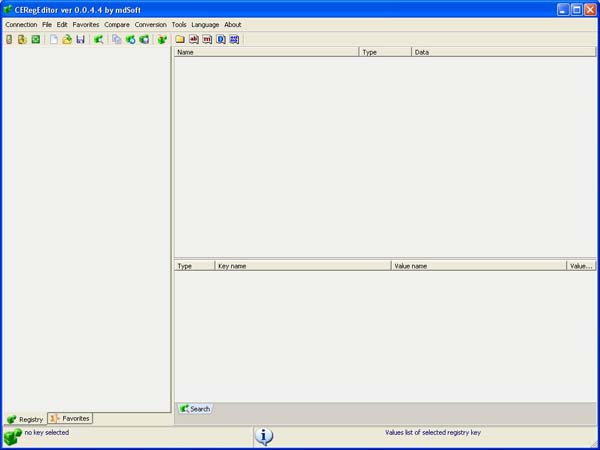Sort values by the Name column header
The image size is (600, 450).
pyautogui.click(x=266, y=51)
